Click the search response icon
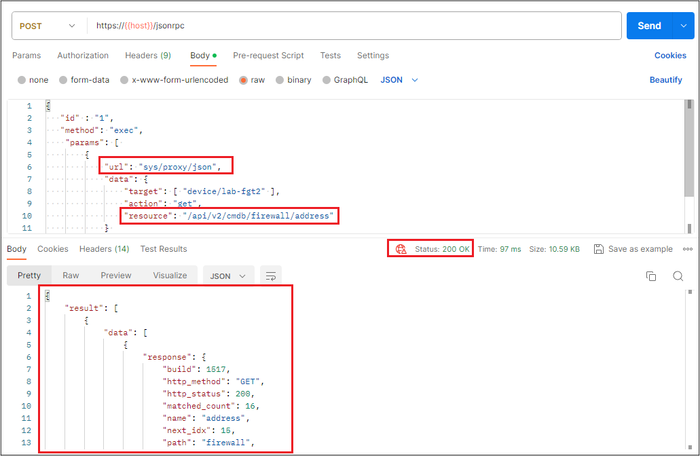This screenshot has height=456, width=700. (x=678, y=276)
